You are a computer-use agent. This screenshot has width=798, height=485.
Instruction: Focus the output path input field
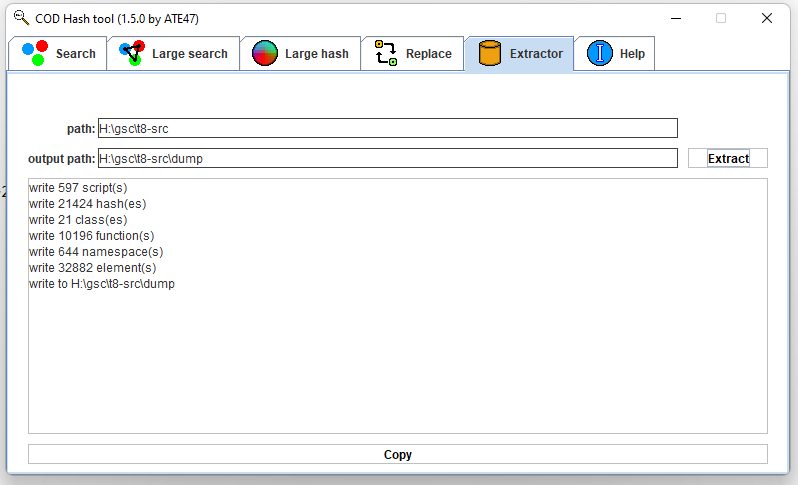coord(388,158)
